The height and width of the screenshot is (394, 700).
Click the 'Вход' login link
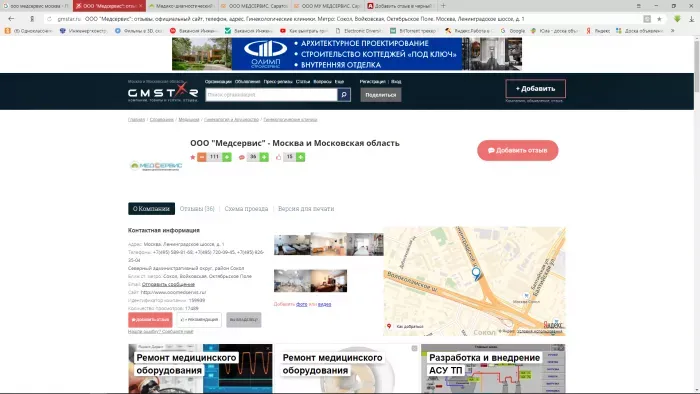pyautogui.click(x=396, y=82)
